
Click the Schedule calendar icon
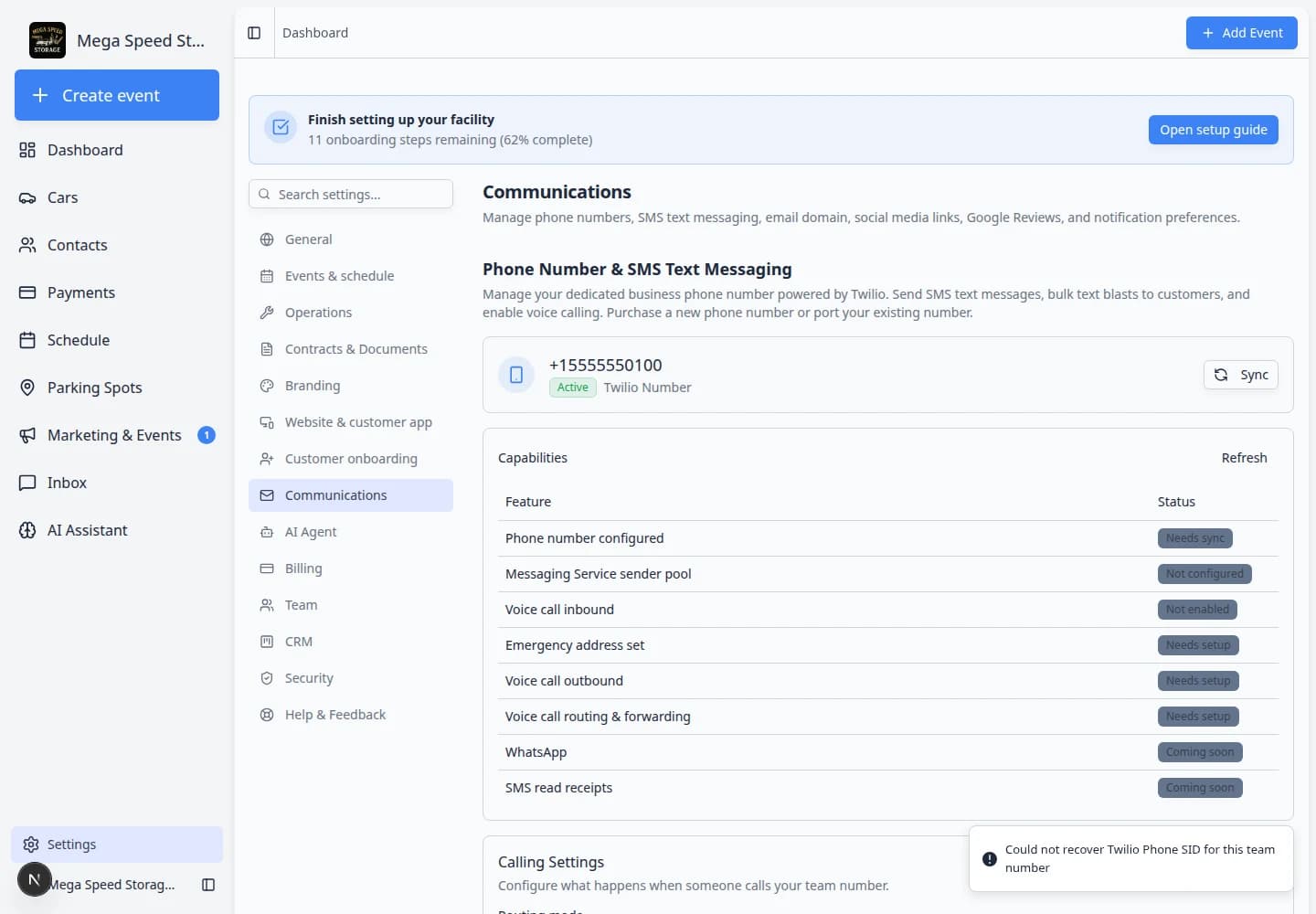[x=27, y=340]
